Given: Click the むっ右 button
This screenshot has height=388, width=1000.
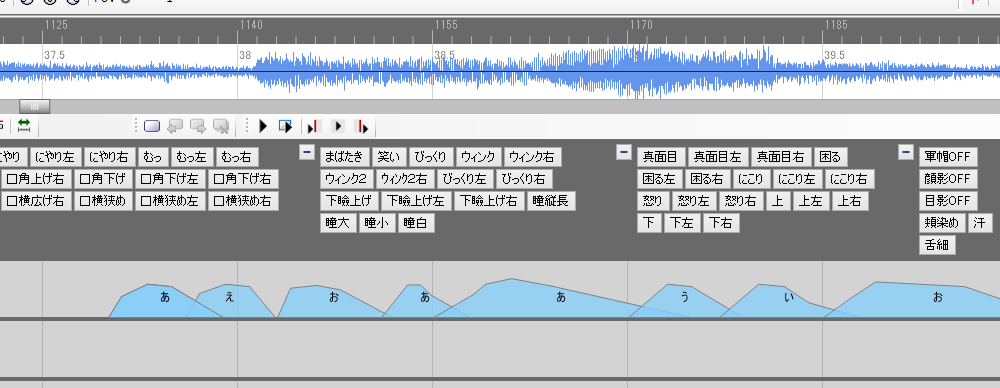Looking at the screenshot, I should click(237, 156).
